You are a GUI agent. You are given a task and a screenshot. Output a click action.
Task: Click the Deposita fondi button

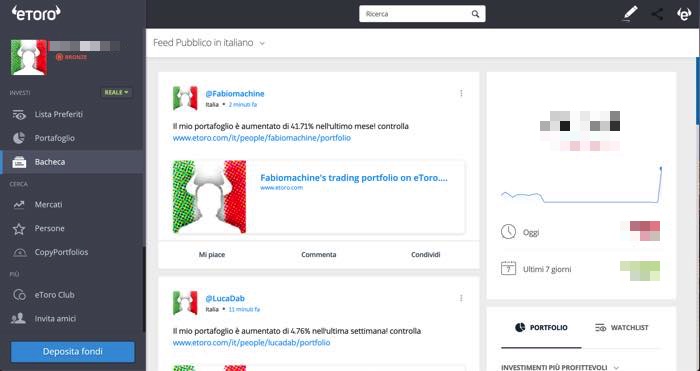click(72, 352)
